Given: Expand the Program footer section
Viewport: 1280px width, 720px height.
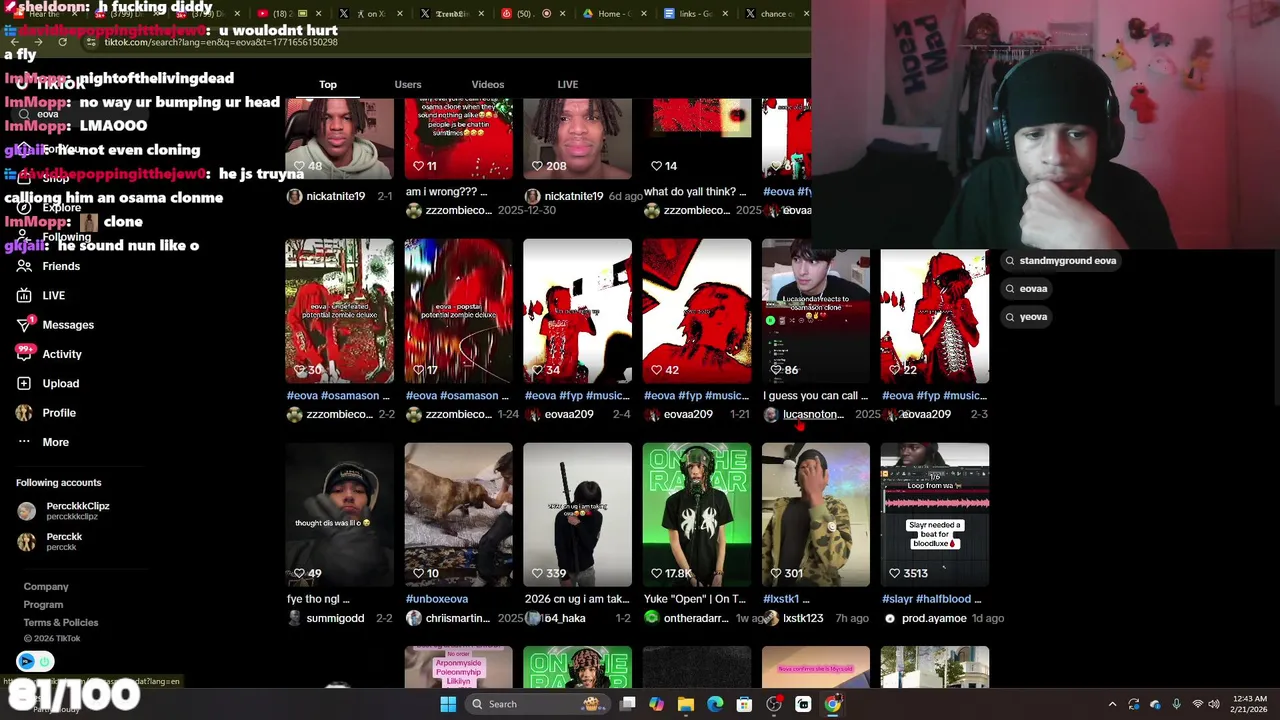Looking at the screenshot, I should pyautogui.click(x=43, y=605).
